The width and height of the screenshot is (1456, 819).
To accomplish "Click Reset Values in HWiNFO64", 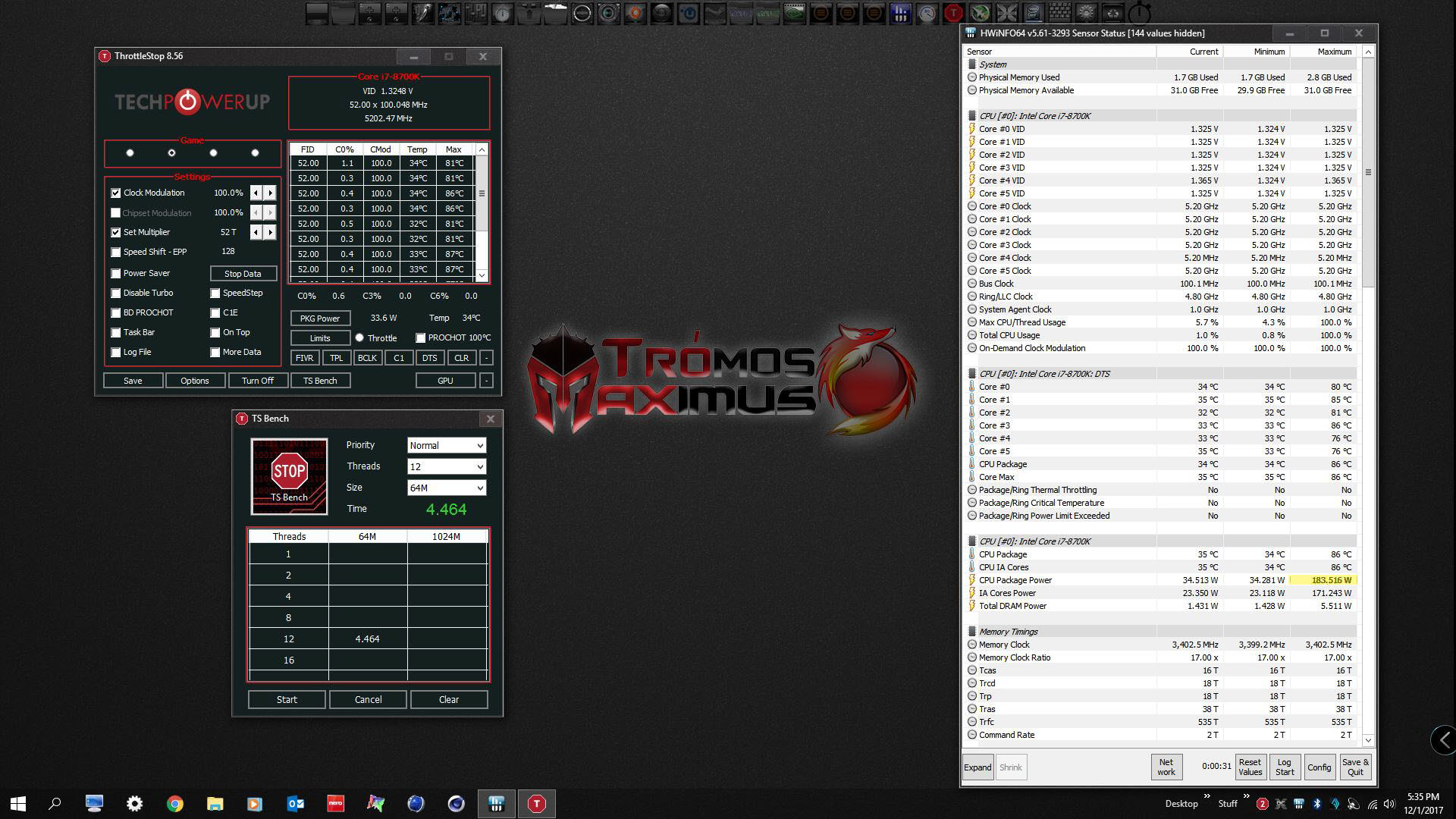I will (1250, 767).
